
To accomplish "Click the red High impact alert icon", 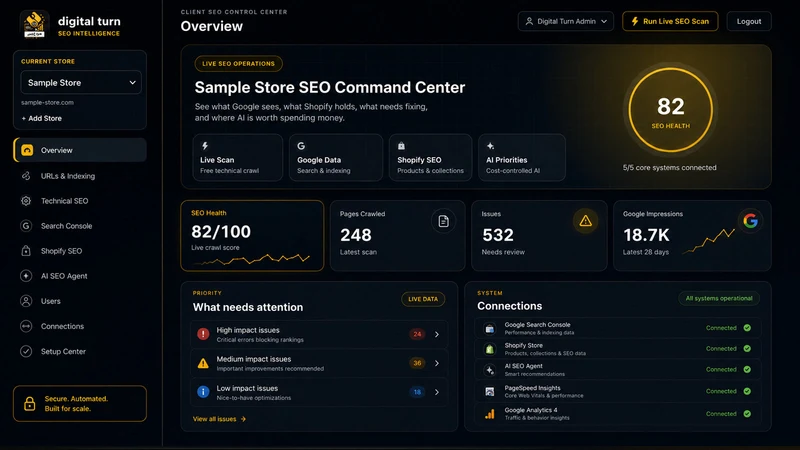I will pyautogui.click(x=203, y=334).
